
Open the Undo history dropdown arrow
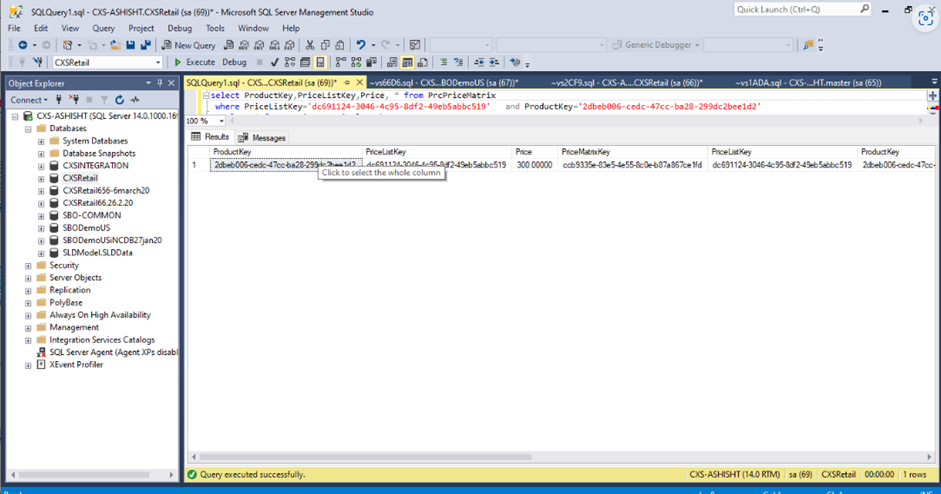point(373,45)
